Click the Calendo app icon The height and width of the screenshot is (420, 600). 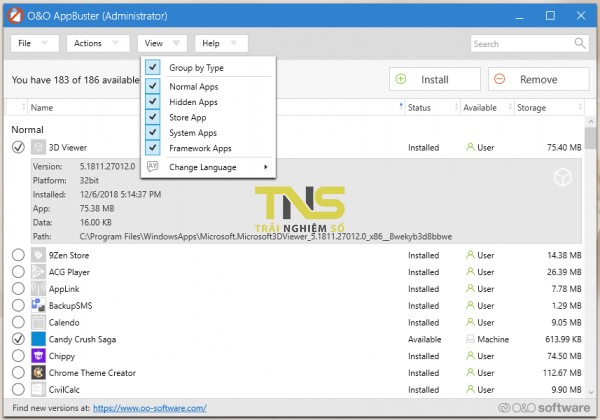tap(38, 322)
